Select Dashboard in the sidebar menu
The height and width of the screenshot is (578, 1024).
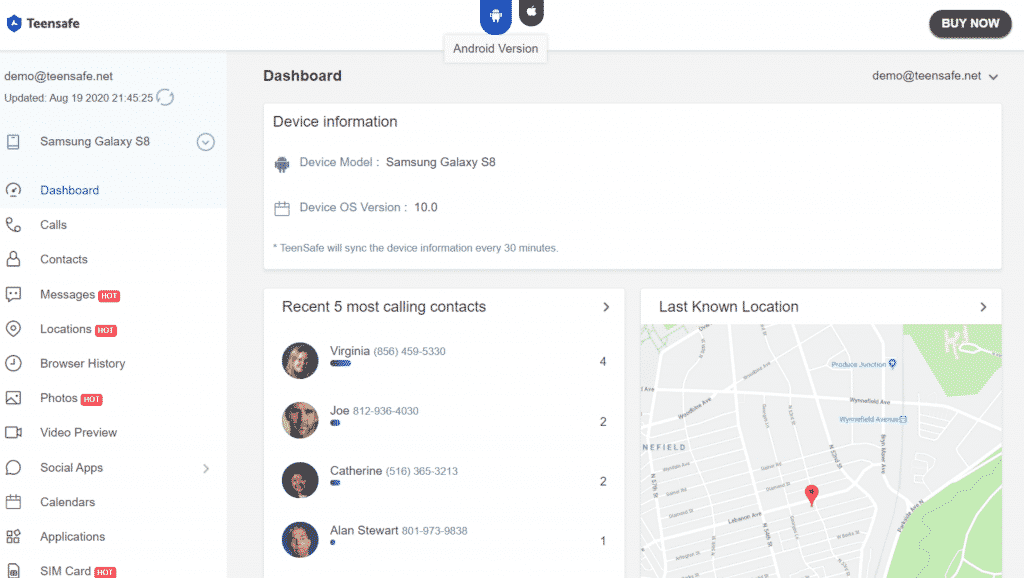tap(70, 190)
